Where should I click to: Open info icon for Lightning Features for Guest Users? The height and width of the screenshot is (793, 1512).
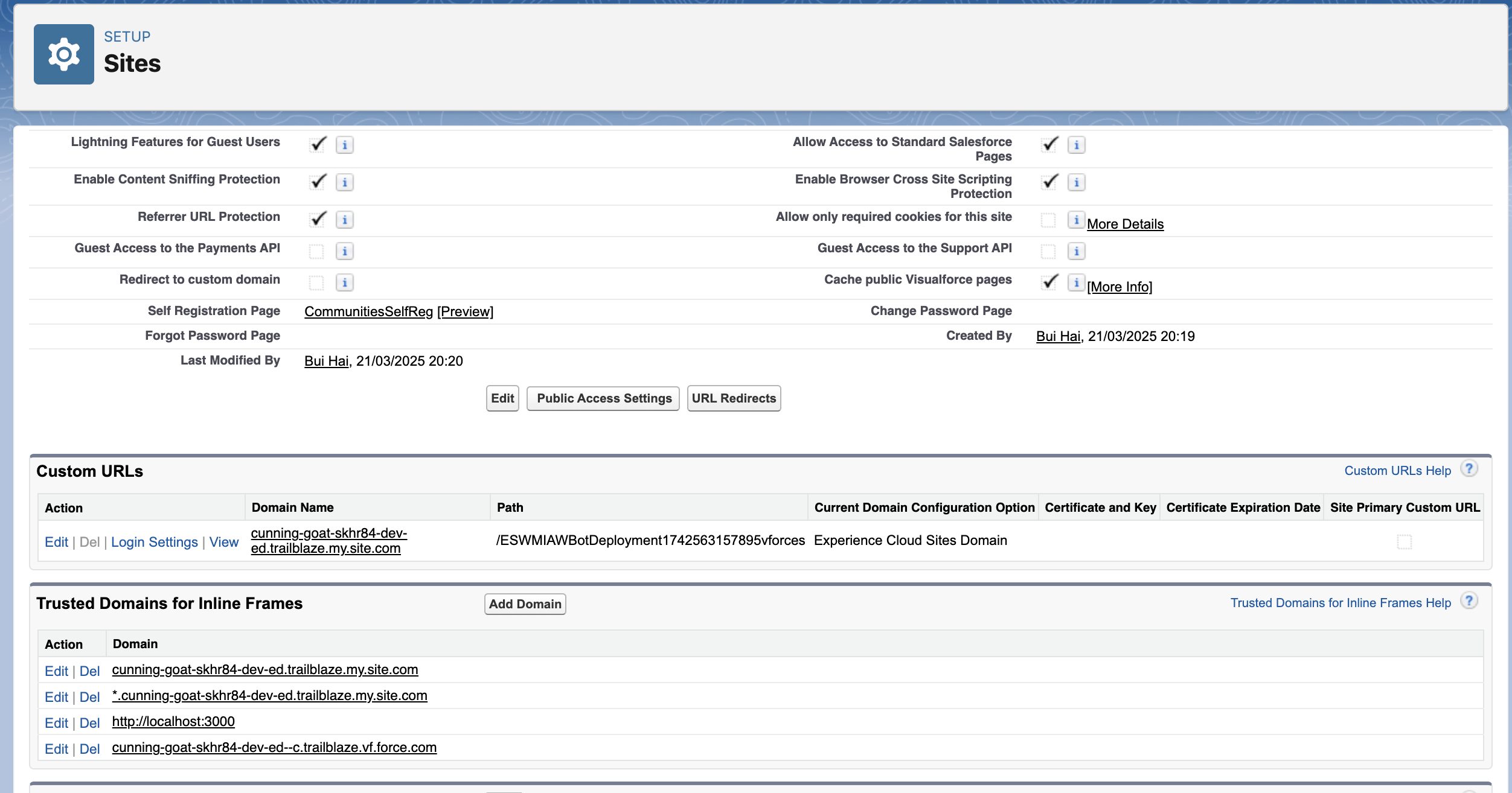(345, 145)
